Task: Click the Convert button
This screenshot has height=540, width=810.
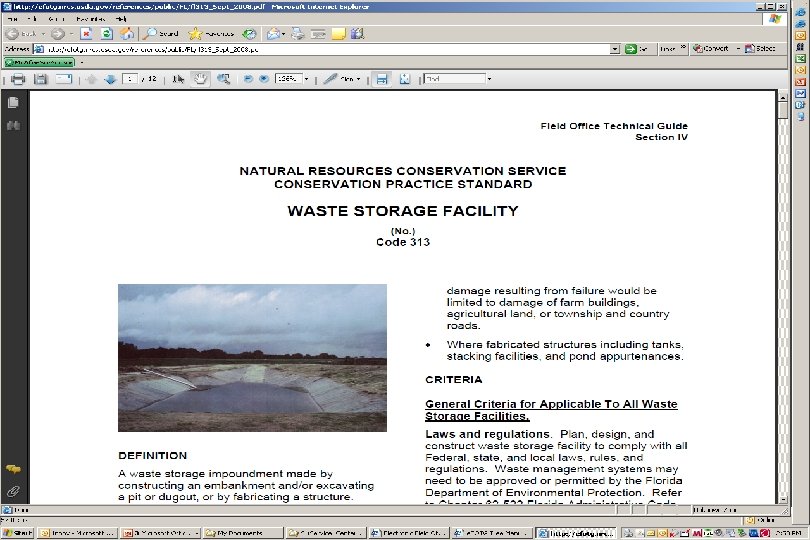Action: [x=711, y=49]
